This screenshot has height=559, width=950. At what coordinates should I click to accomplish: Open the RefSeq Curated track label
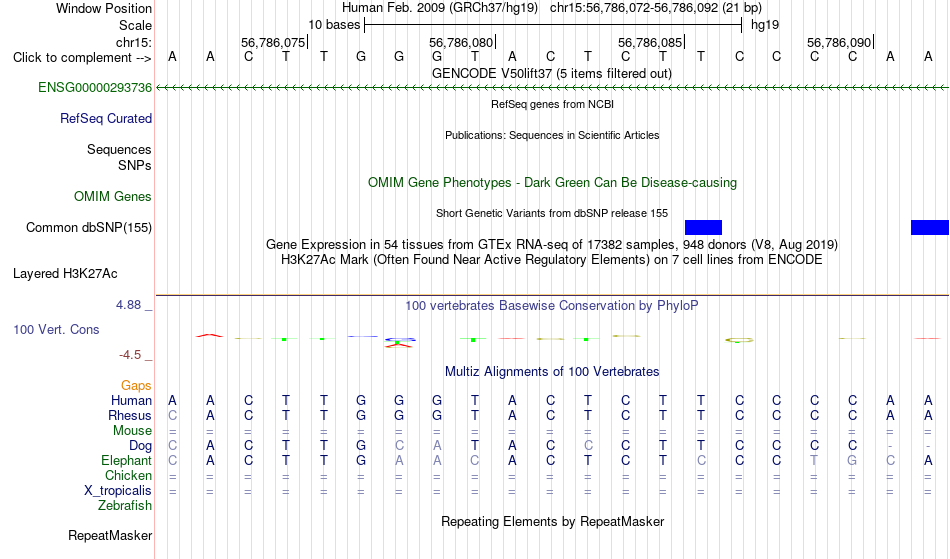[105, 119]
